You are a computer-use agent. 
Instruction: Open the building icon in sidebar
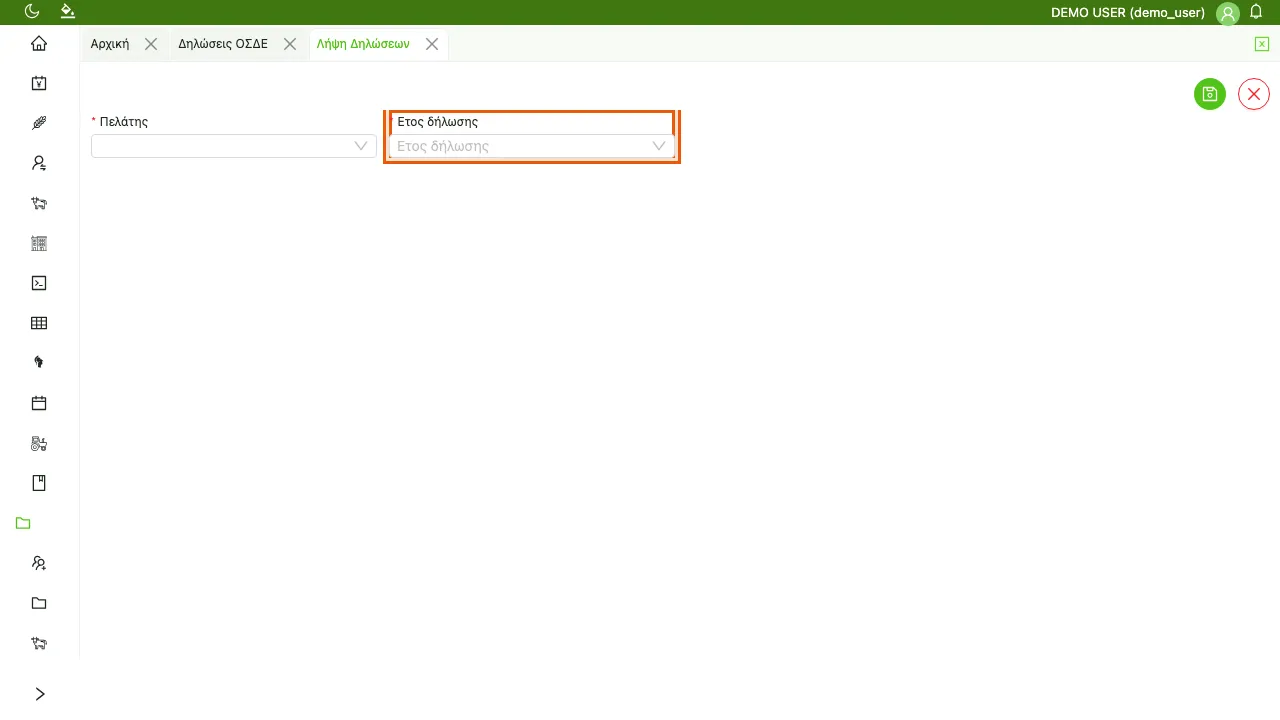tap(39, 243)
